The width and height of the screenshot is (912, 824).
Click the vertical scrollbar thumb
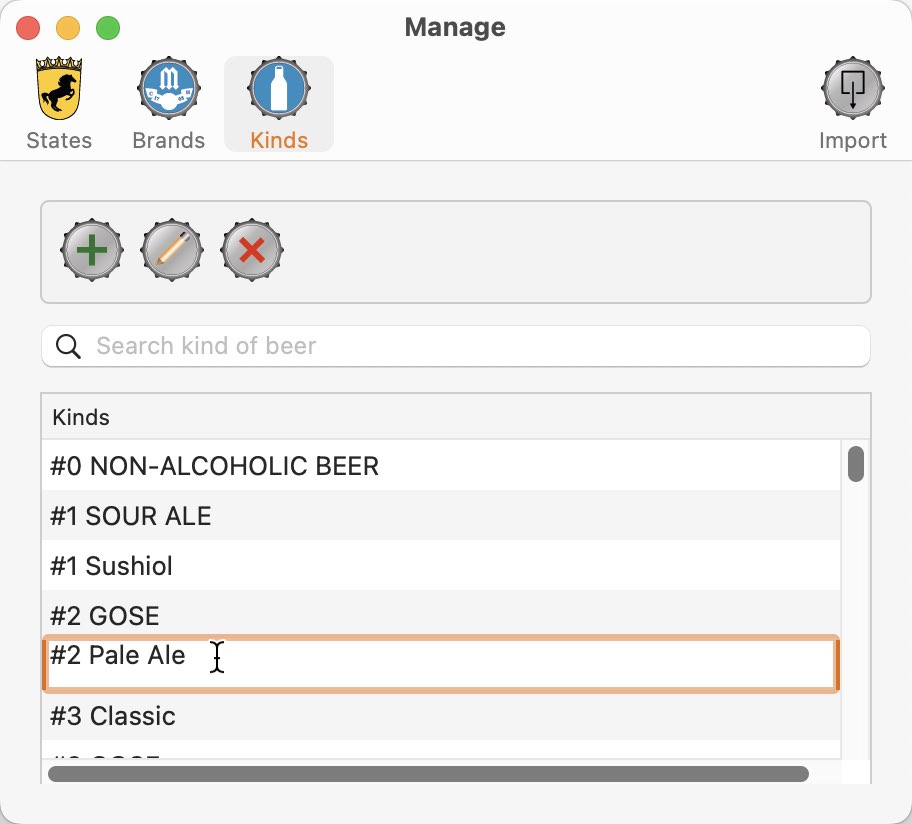(856, 464)
